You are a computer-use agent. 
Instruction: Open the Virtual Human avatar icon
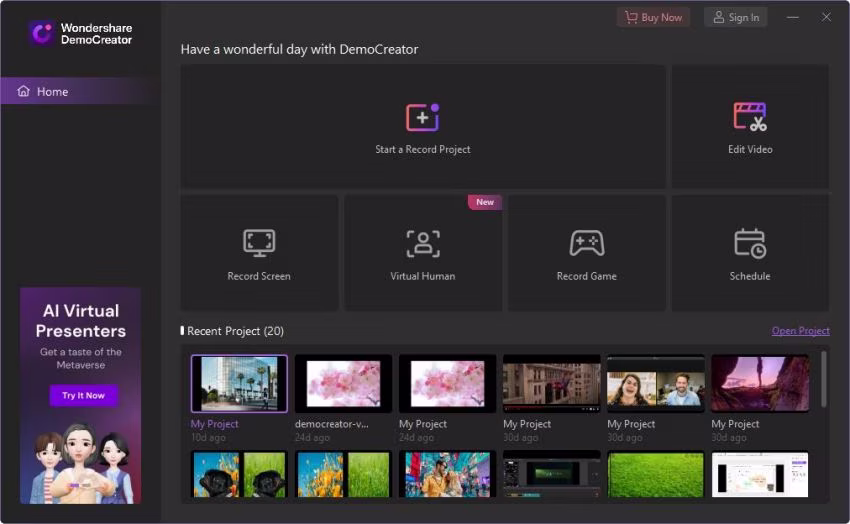[423, 243]
